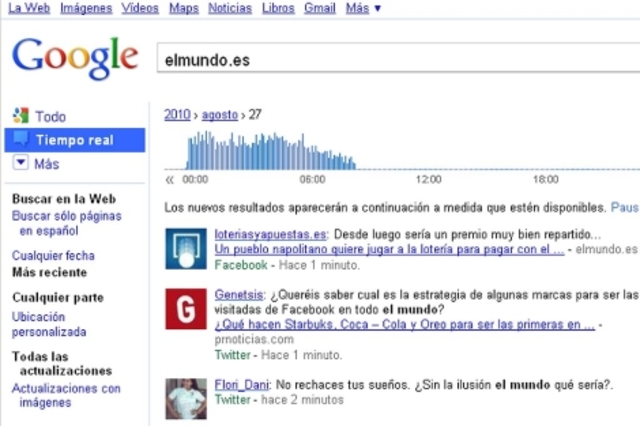Click Twitter source label under Flori_Dani post

(x=233, y=399)
